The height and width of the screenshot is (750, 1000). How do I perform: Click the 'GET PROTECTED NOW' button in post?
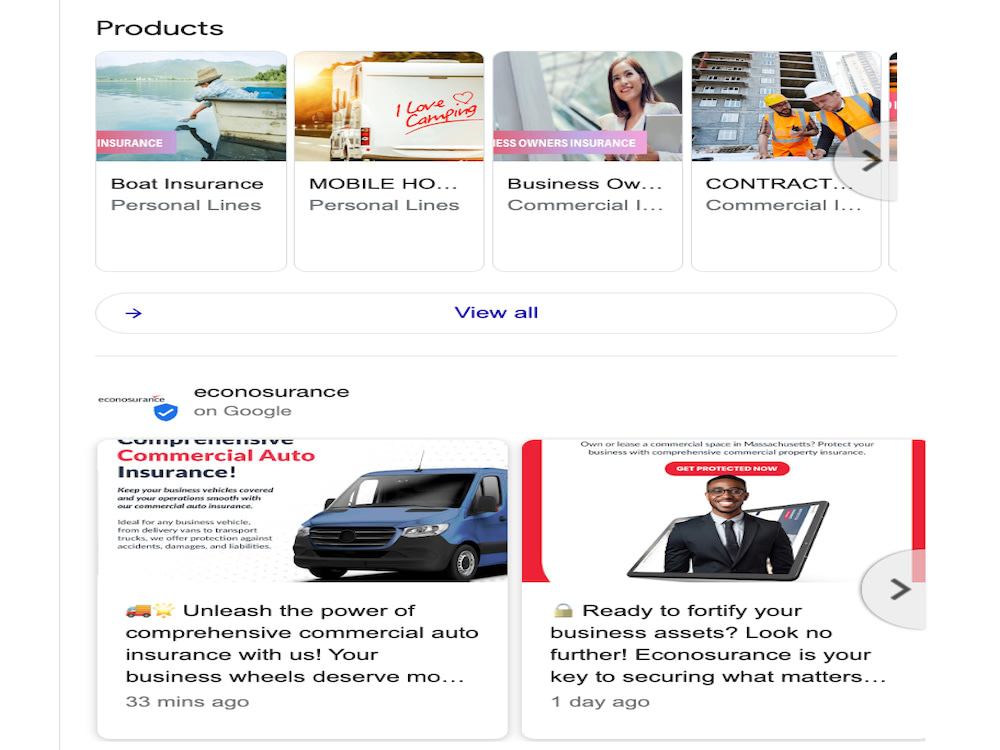point(727,469)
